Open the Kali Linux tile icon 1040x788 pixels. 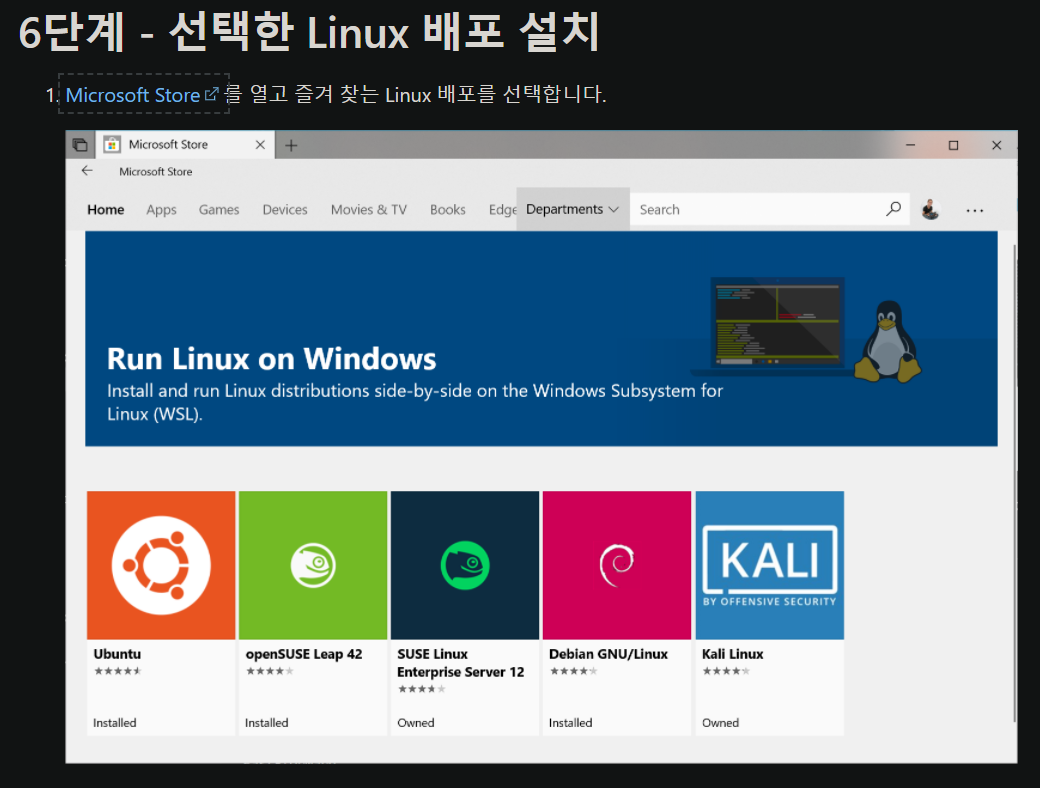(769, 565)
